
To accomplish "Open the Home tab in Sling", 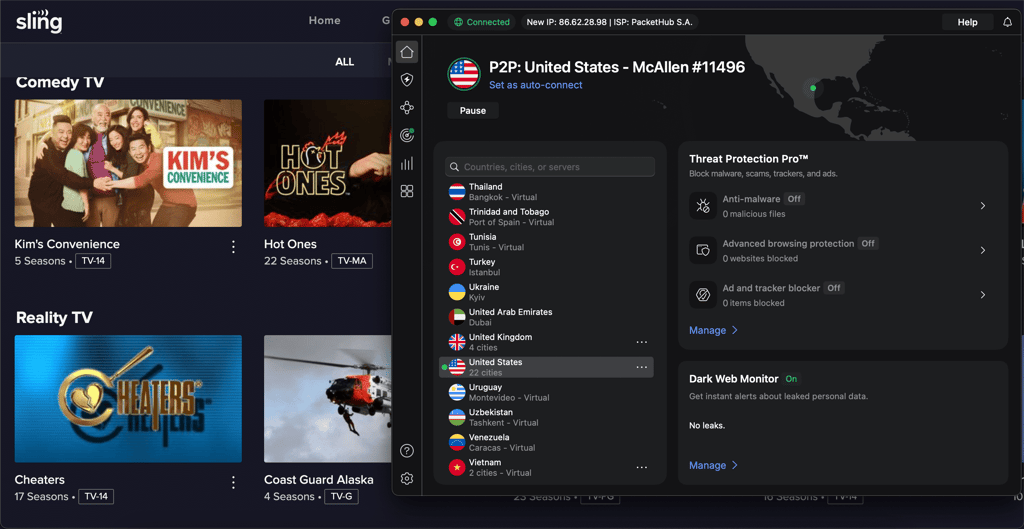I will pyautogui.click(x=325, y=20).
